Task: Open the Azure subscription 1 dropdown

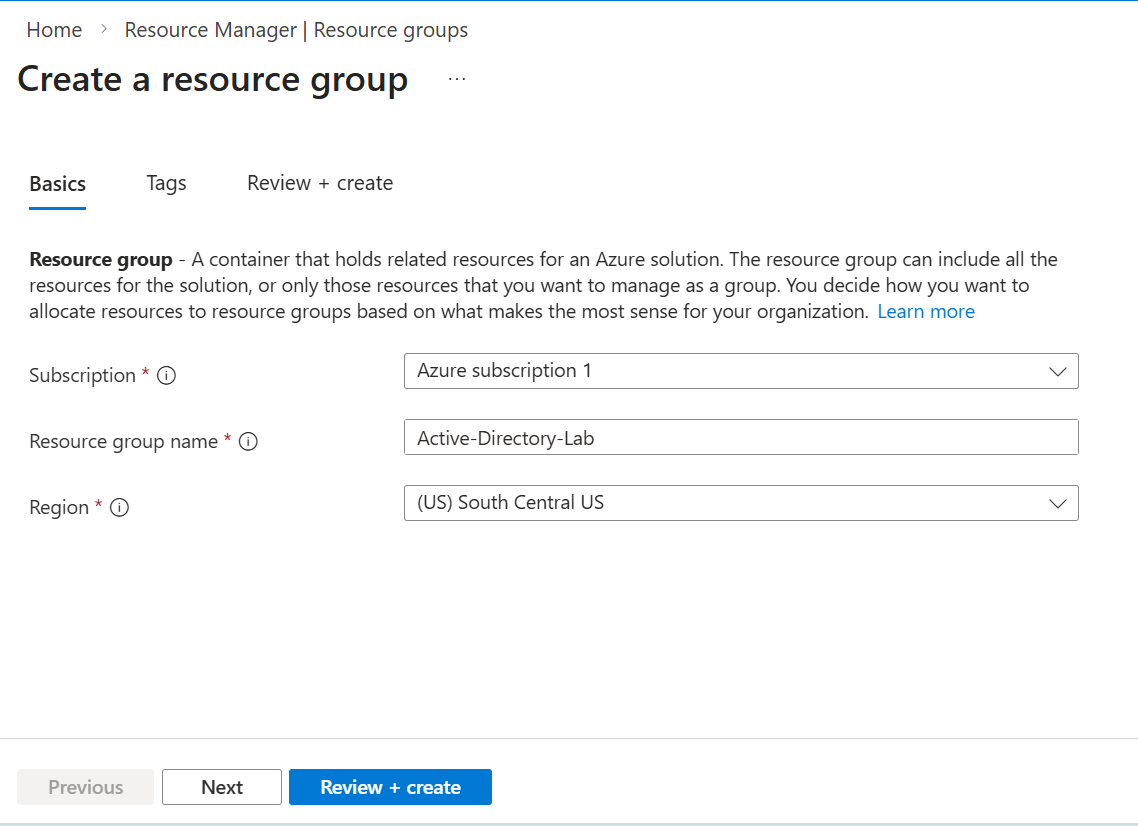Action: tap(740, 371)
